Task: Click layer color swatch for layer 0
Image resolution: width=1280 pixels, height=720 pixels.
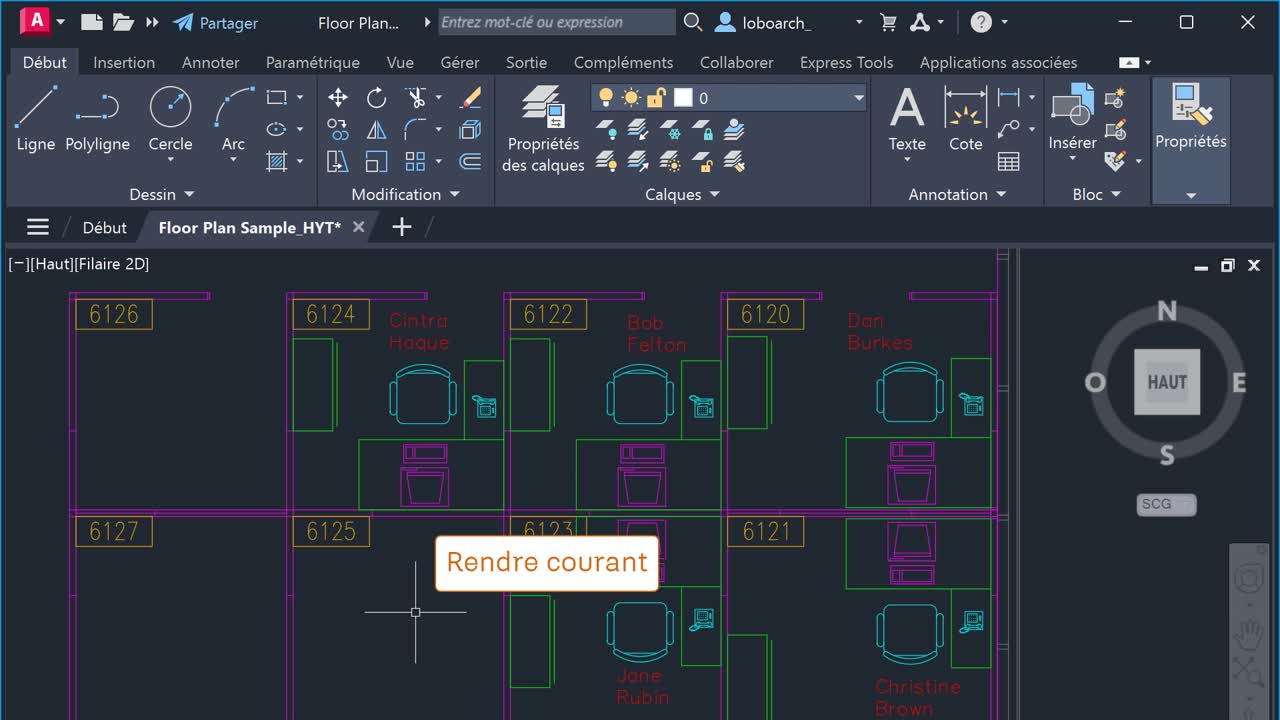Action: (x=683, y=97)
